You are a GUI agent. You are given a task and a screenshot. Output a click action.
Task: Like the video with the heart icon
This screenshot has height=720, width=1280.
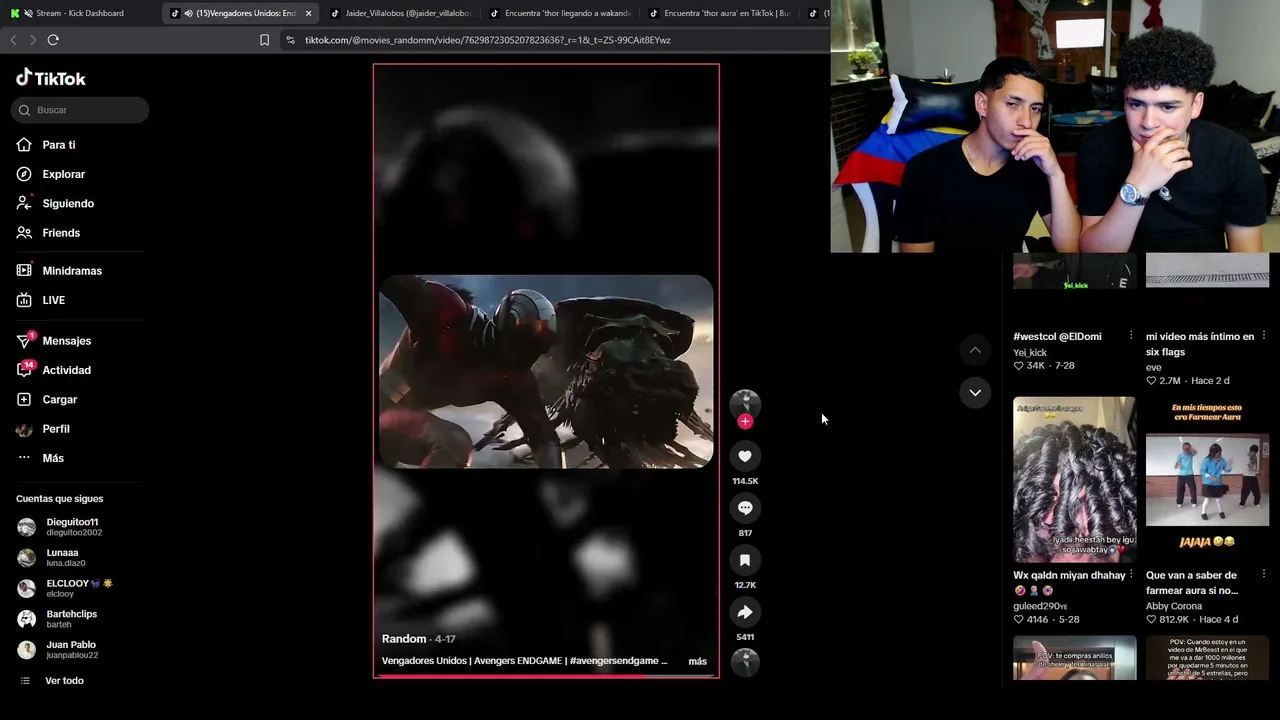click(745, 456)
